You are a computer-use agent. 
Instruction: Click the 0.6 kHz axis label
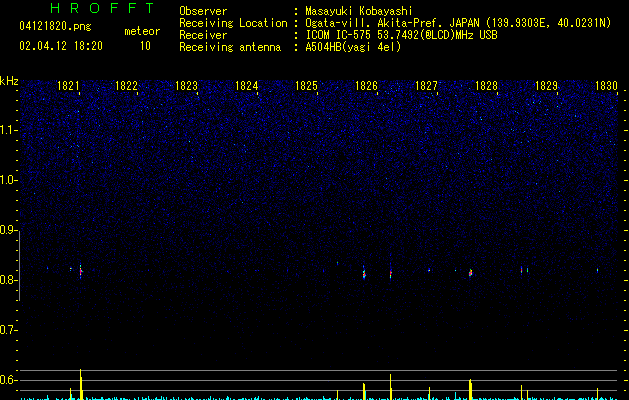click(8, 380)
